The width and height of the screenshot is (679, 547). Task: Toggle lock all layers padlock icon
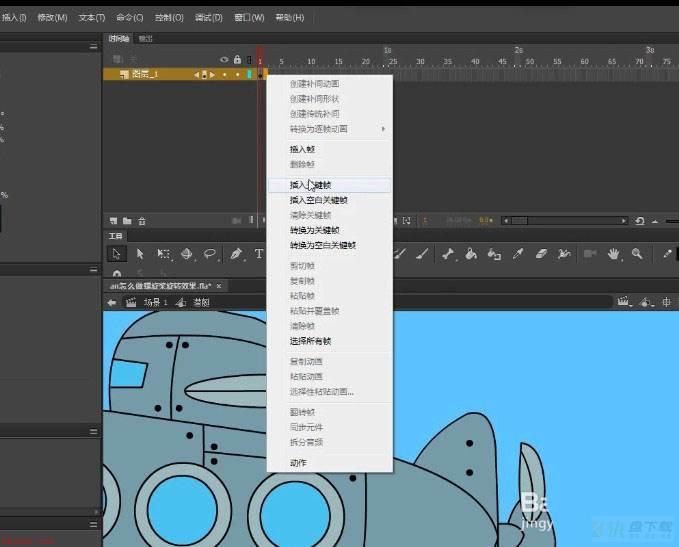click(x=237, y=60)
